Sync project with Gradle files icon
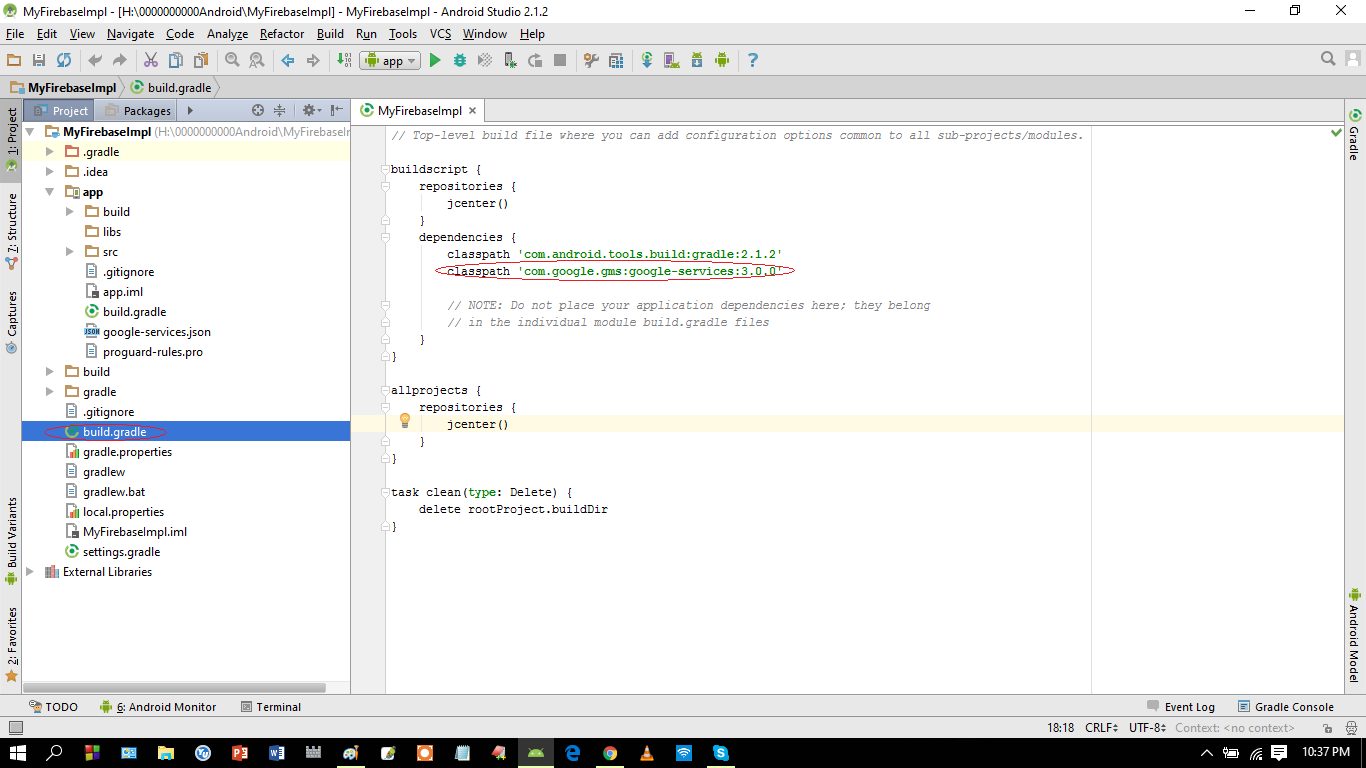This screenshot has height=768, width=1366. (x=647, y=61)
